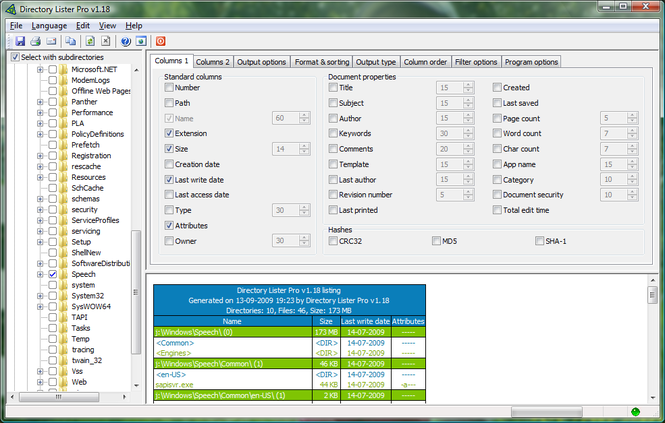Viewport: 665px width, 423px height.
Task: Check the CRC32 hash checkbox
Action: pos(333,241)
